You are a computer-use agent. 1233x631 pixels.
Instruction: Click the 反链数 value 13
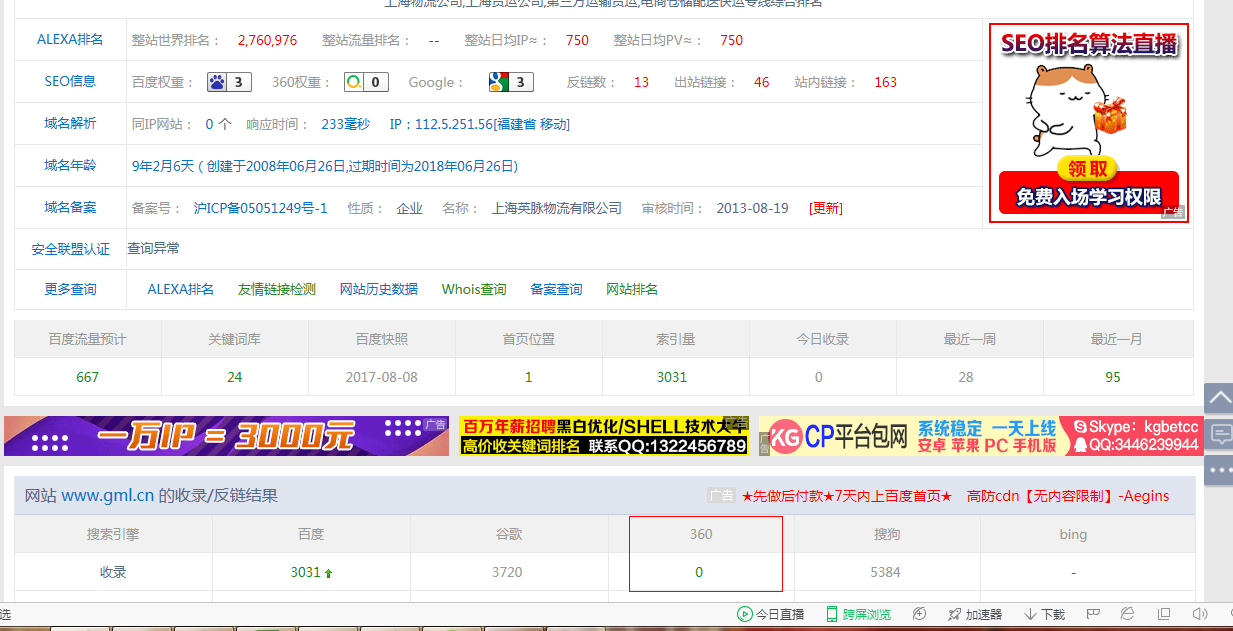641,82
